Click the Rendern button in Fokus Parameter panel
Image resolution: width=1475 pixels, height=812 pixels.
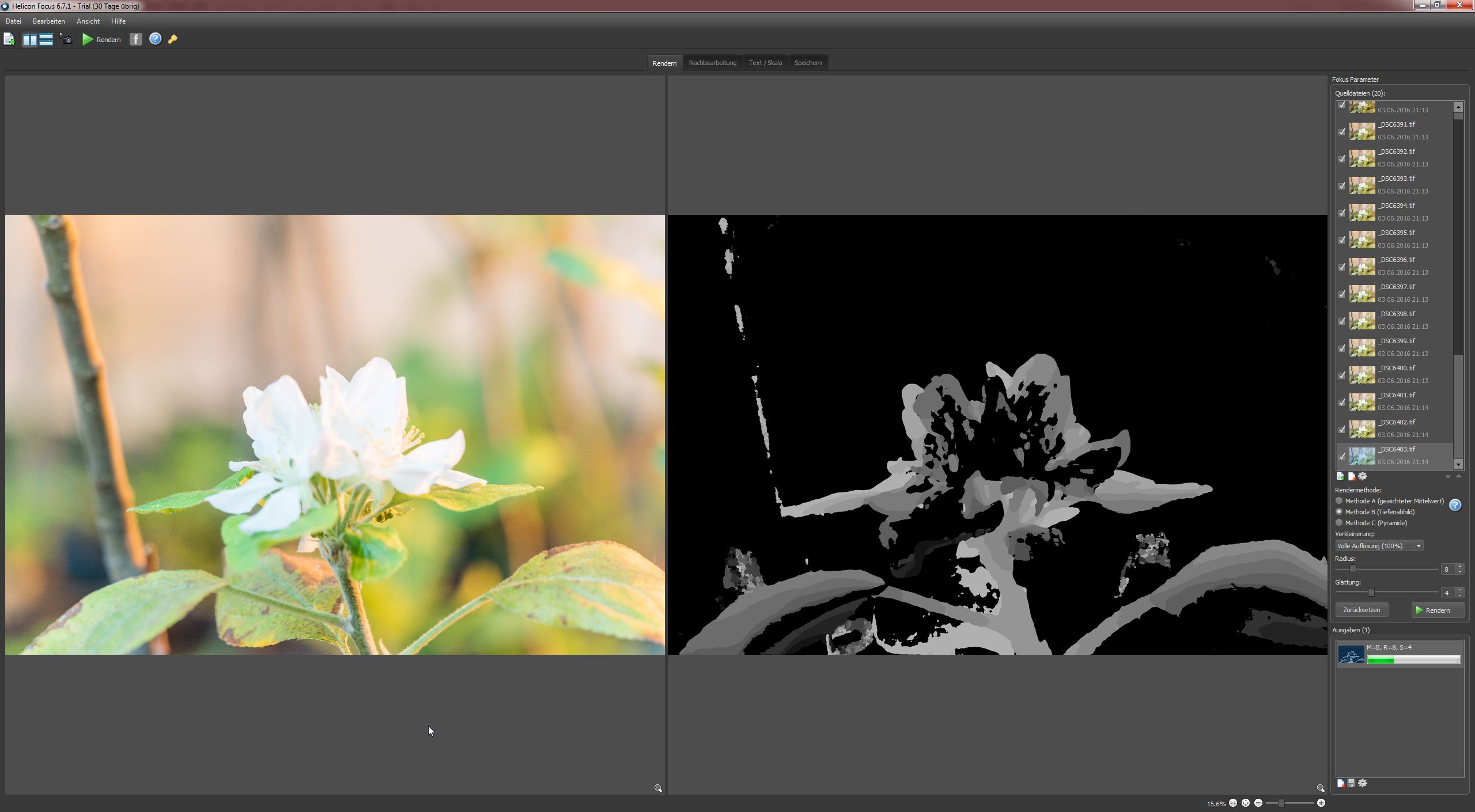click(1438, 610)
